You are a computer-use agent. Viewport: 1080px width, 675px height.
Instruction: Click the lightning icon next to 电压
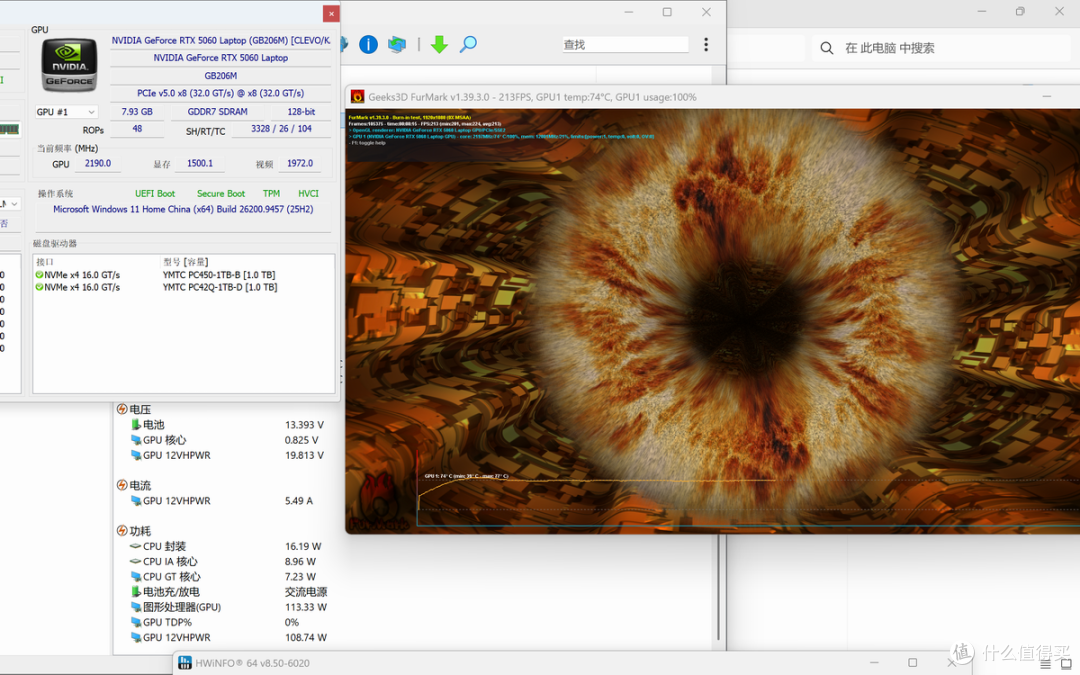coord(122,409)
